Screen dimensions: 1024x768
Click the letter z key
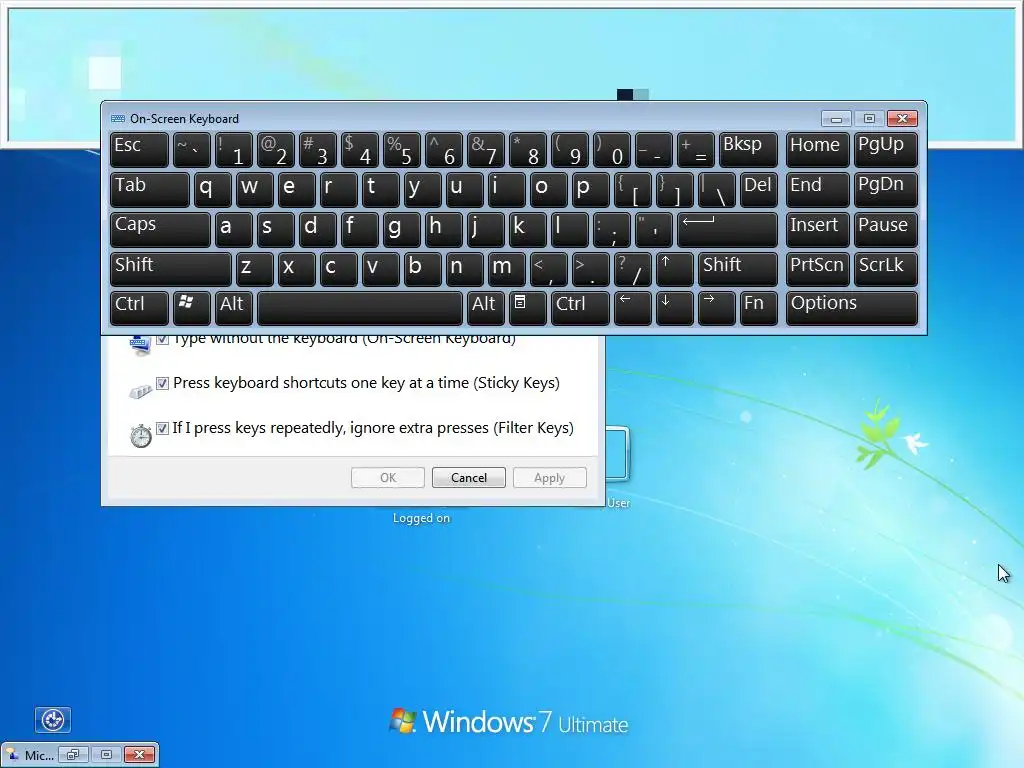[254, 268]
